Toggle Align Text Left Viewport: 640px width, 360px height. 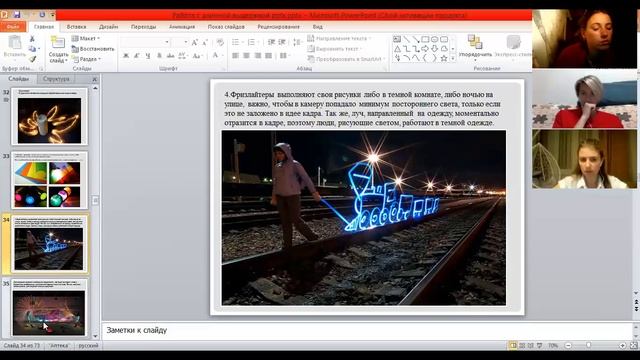coord(236,56)
